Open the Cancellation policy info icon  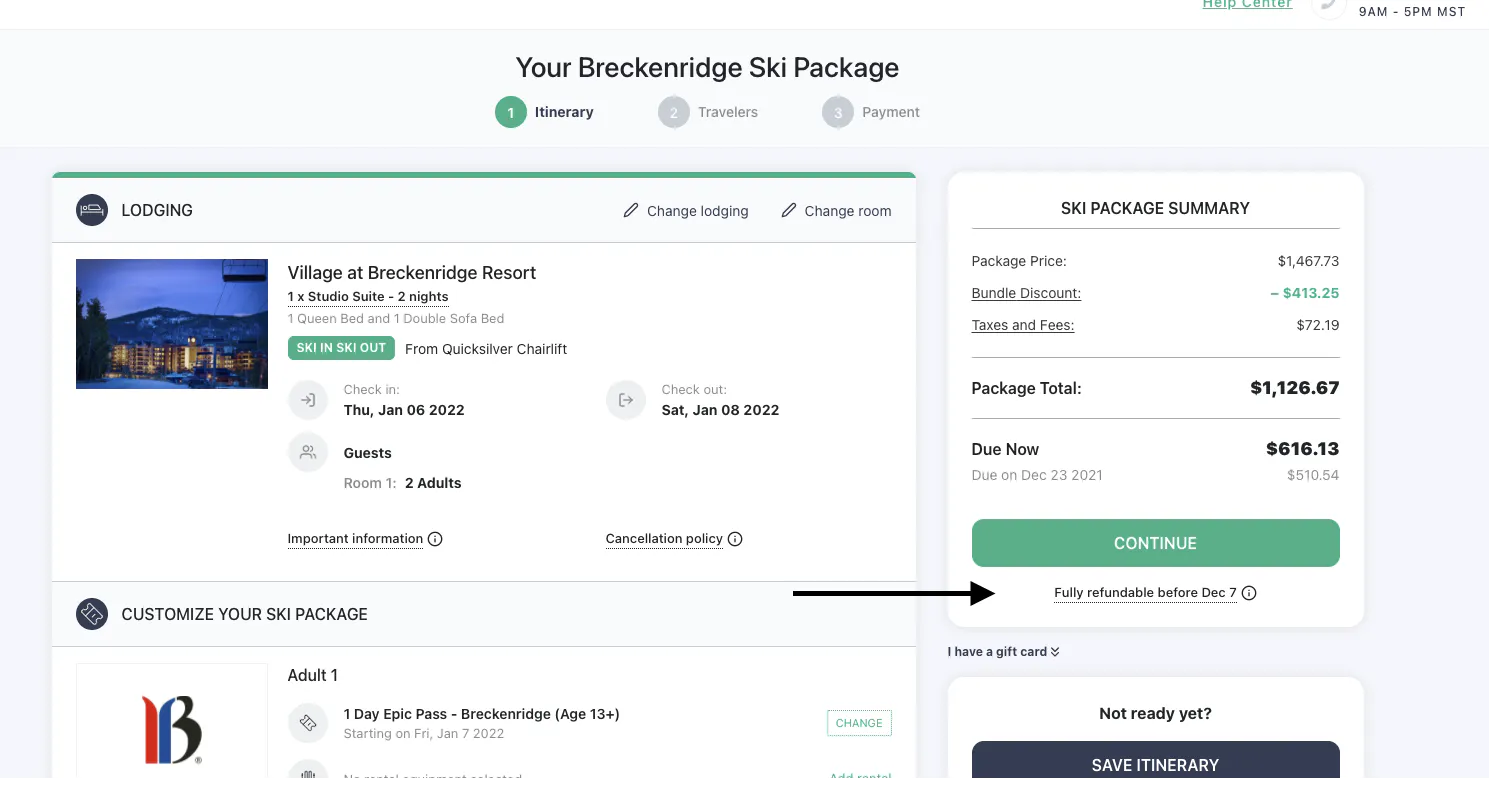[735, 539]
